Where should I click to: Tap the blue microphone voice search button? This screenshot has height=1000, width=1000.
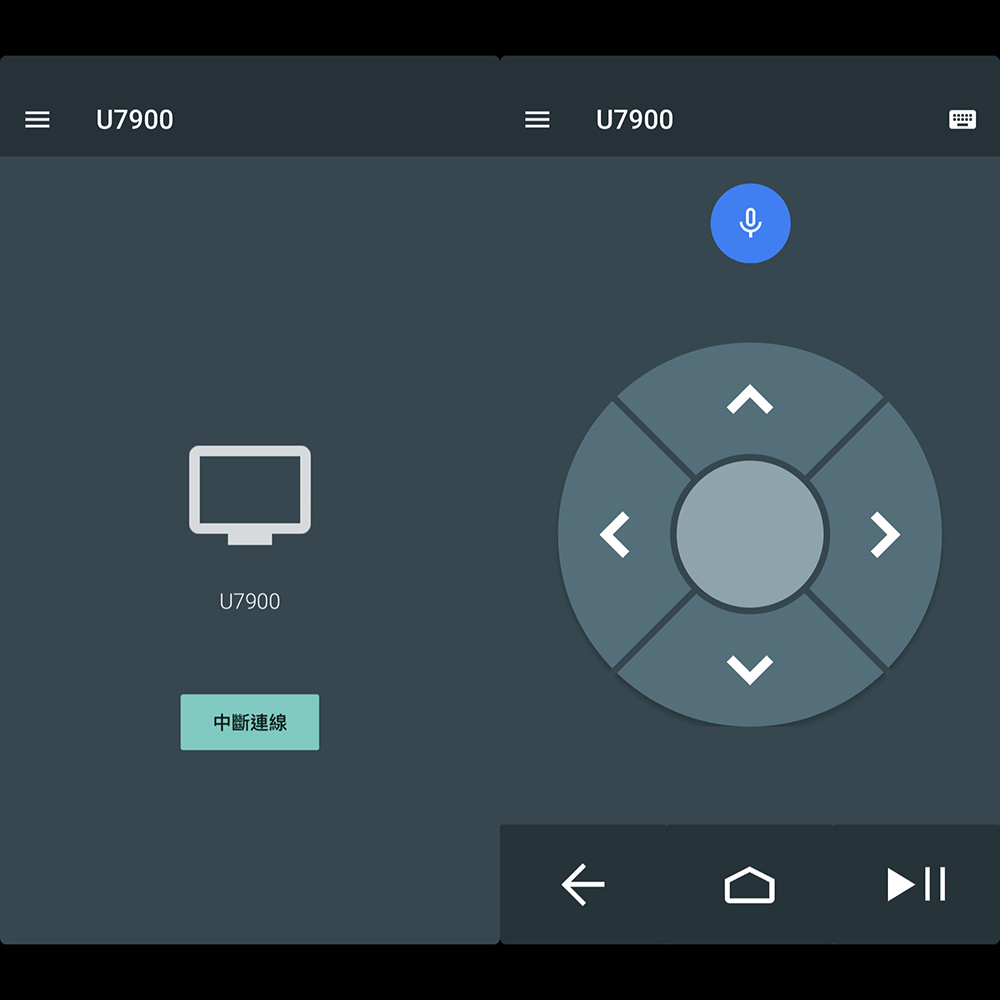(x=750, y=223)
